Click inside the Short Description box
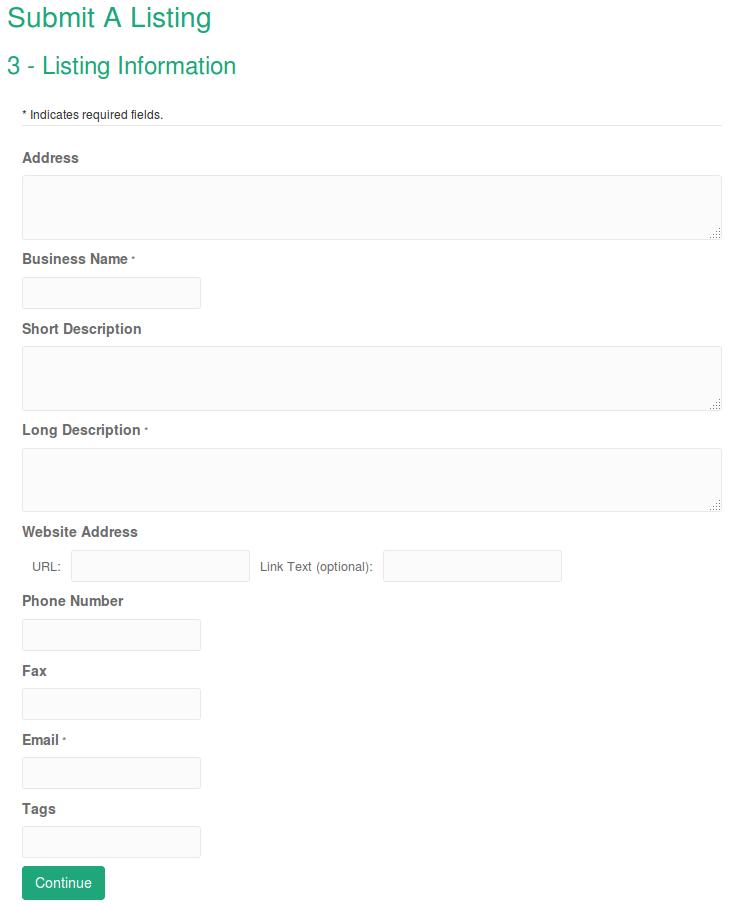Viewport: 749px width, 910px height. (x=371, y=378)
